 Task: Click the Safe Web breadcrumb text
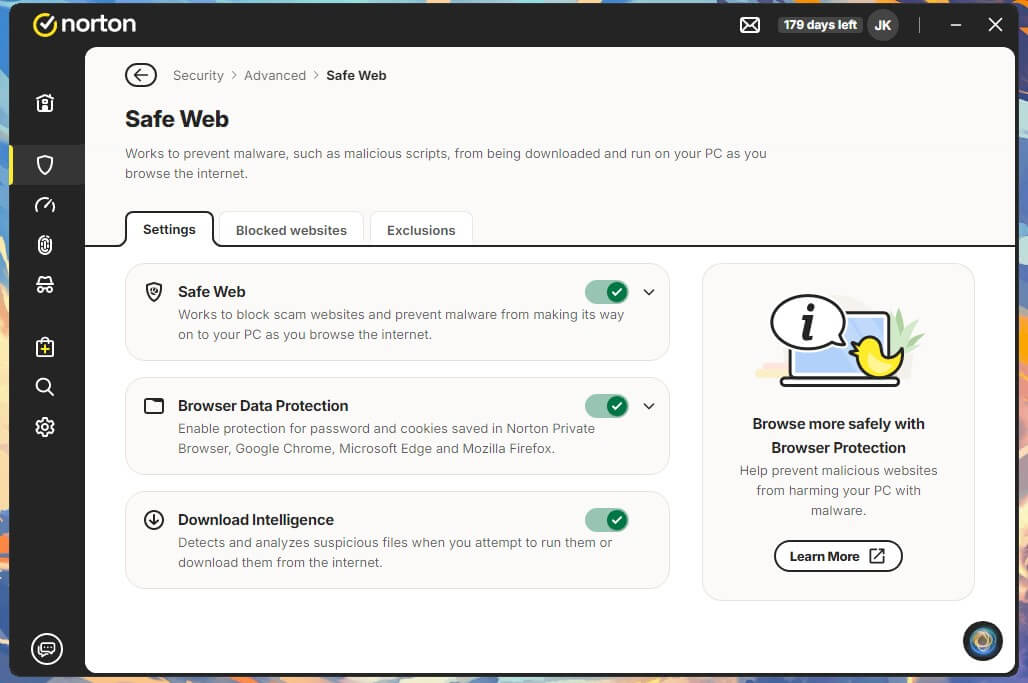coord(356,75)
